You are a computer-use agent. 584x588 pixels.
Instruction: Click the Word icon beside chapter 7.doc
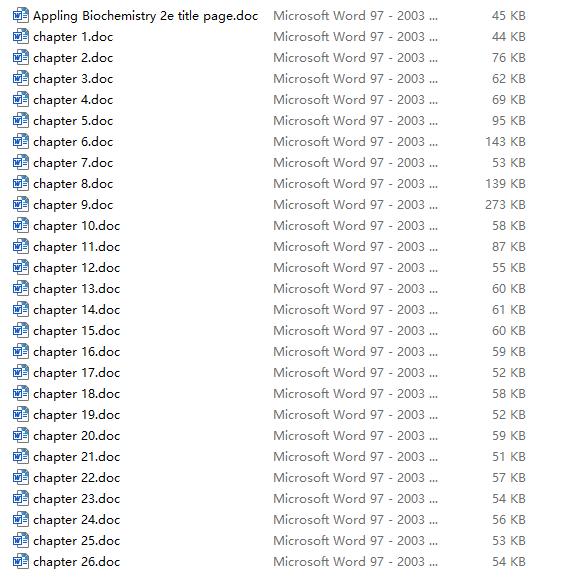(x=21, y=162)
